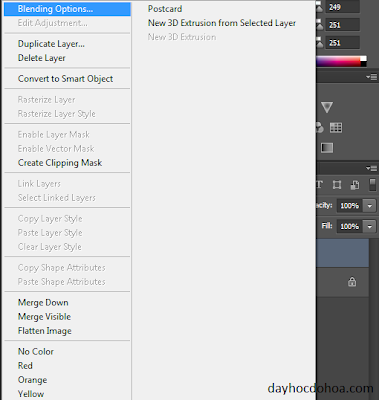Filter layers by smart objects icon
The width and height of the screenshot is (379, 400).
(x=355, y=185)
